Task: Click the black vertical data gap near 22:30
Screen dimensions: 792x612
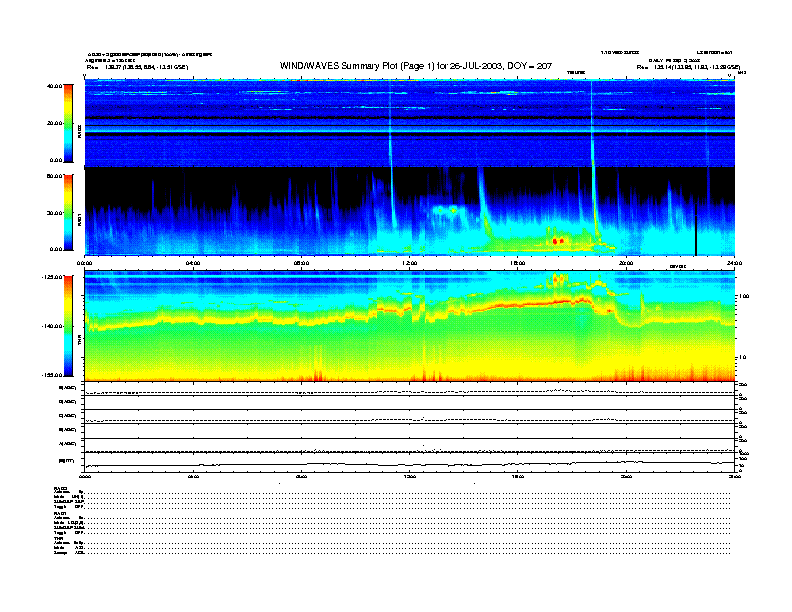Action: [696, 228]
